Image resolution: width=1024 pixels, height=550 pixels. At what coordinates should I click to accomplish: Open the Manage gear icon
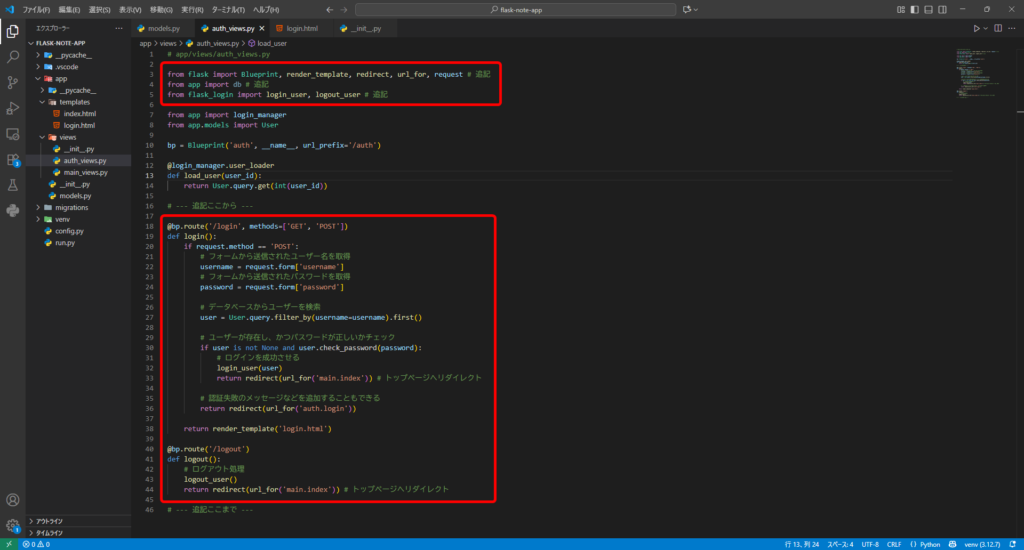(x=13, y=526)
